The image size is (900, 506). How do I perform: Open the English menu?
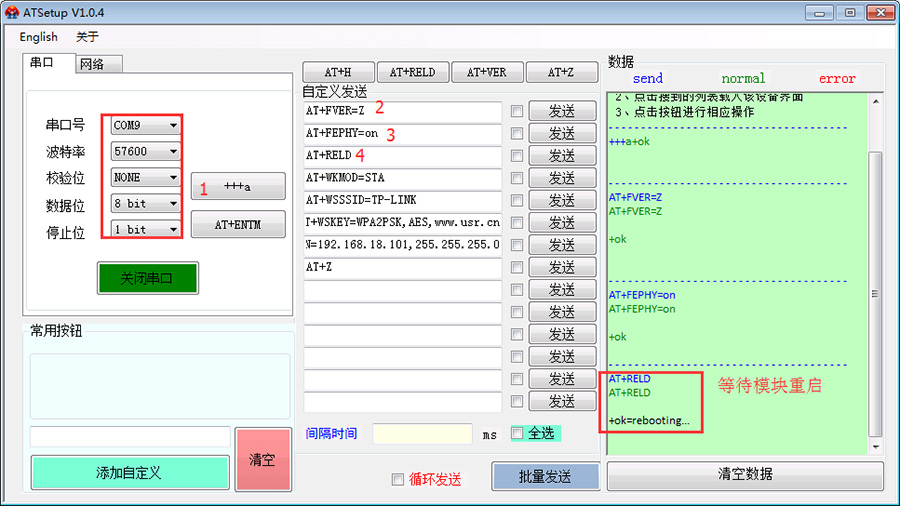(38, 37)
